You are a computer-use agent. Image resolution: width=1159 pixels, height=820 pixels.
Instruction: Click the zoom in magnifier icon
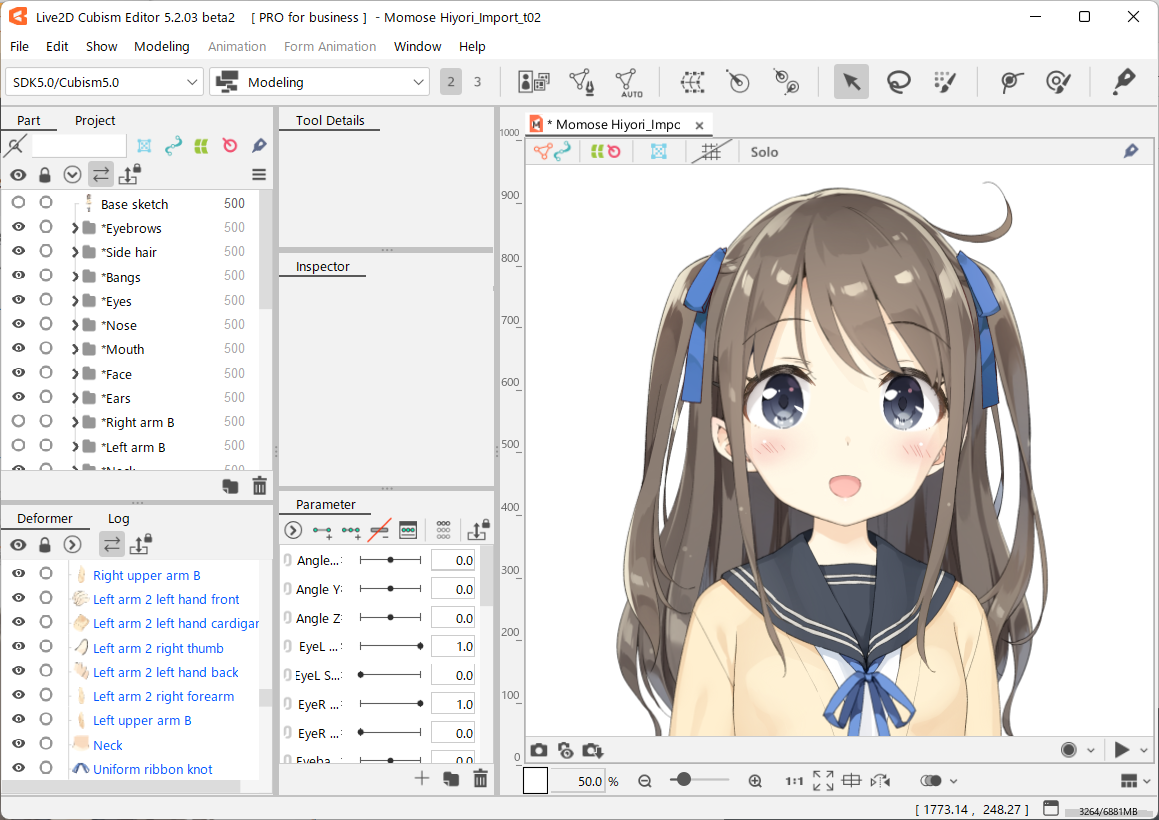click(755, 781)
